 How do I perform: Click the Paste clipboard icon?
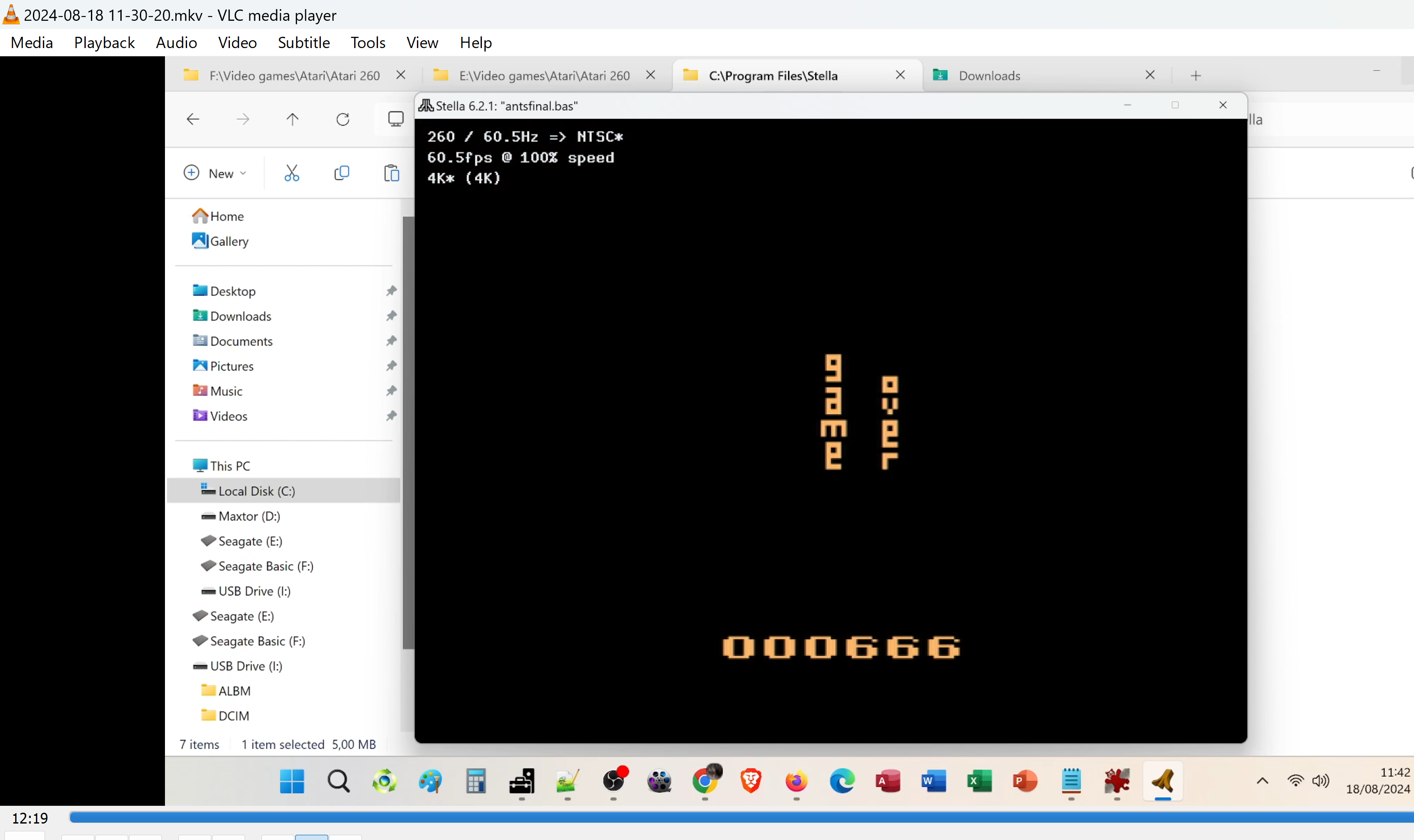pos(391,173)
